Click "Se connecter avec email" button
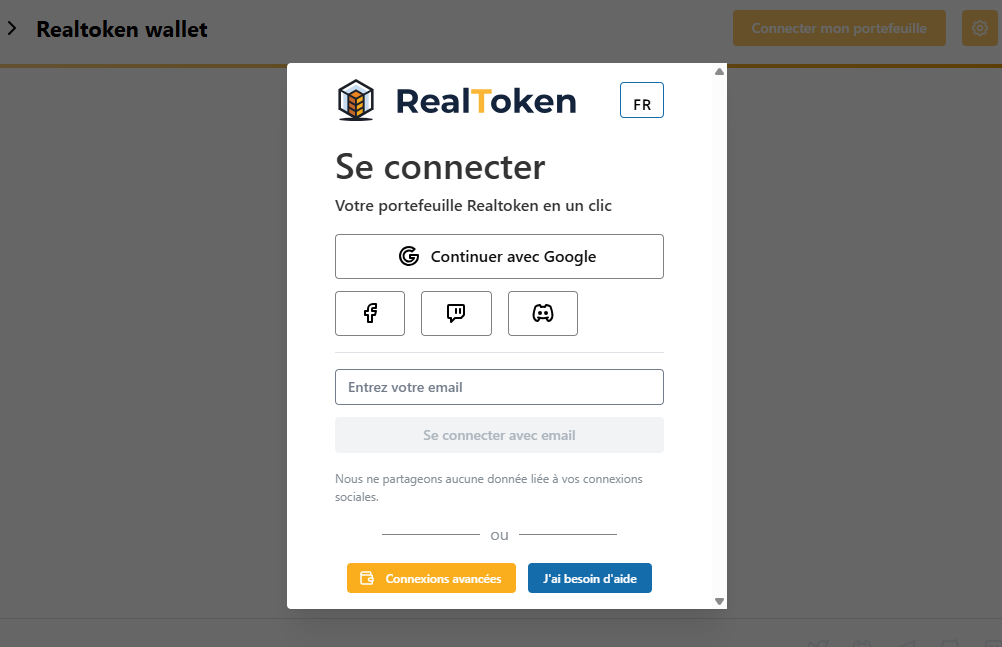 [x=499, y=435]
